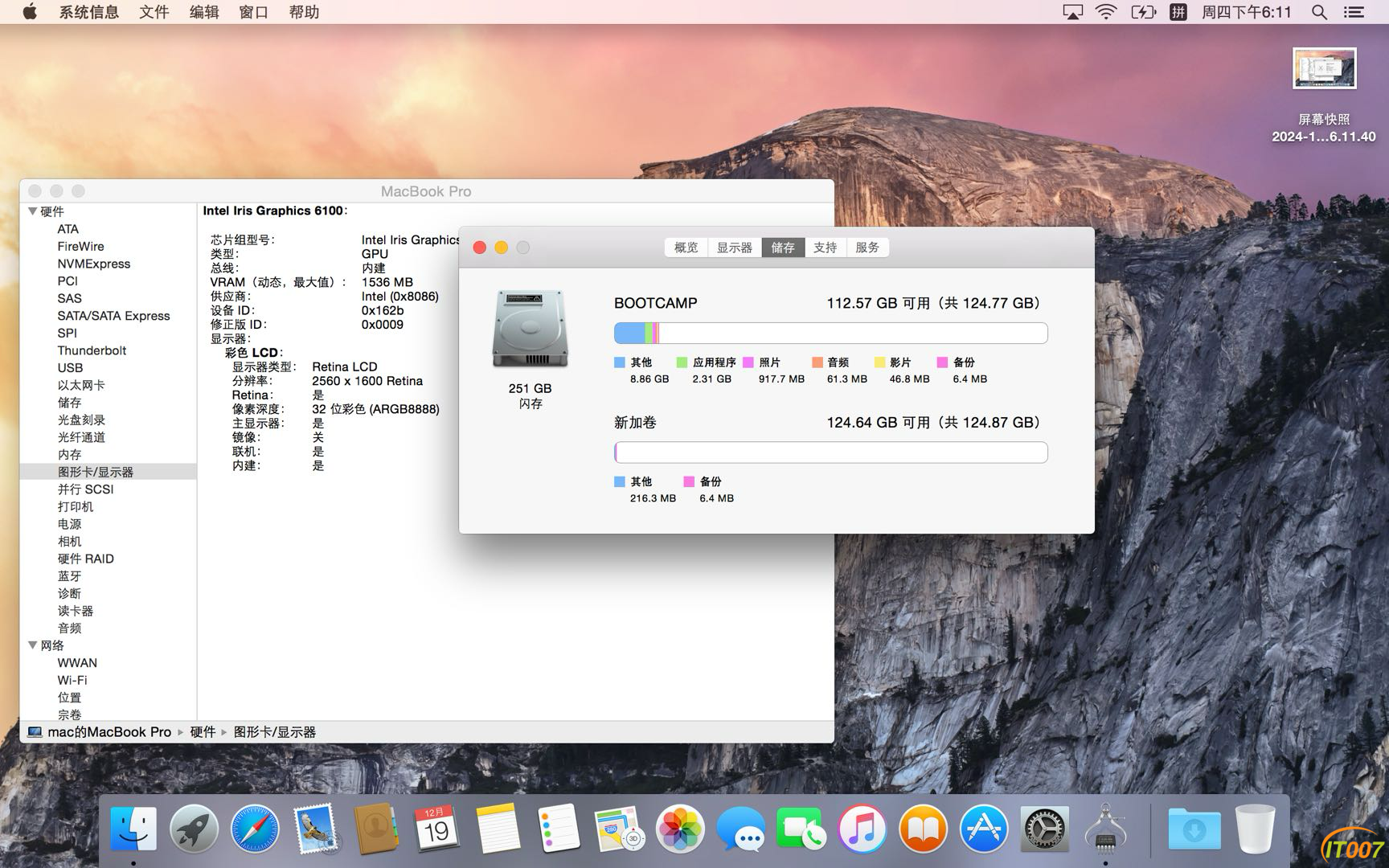The height and width of the screenshot is (868, 1389).
Task: Click Intel Iris Graphics 6100 heading
Action: tap(275, 211)
